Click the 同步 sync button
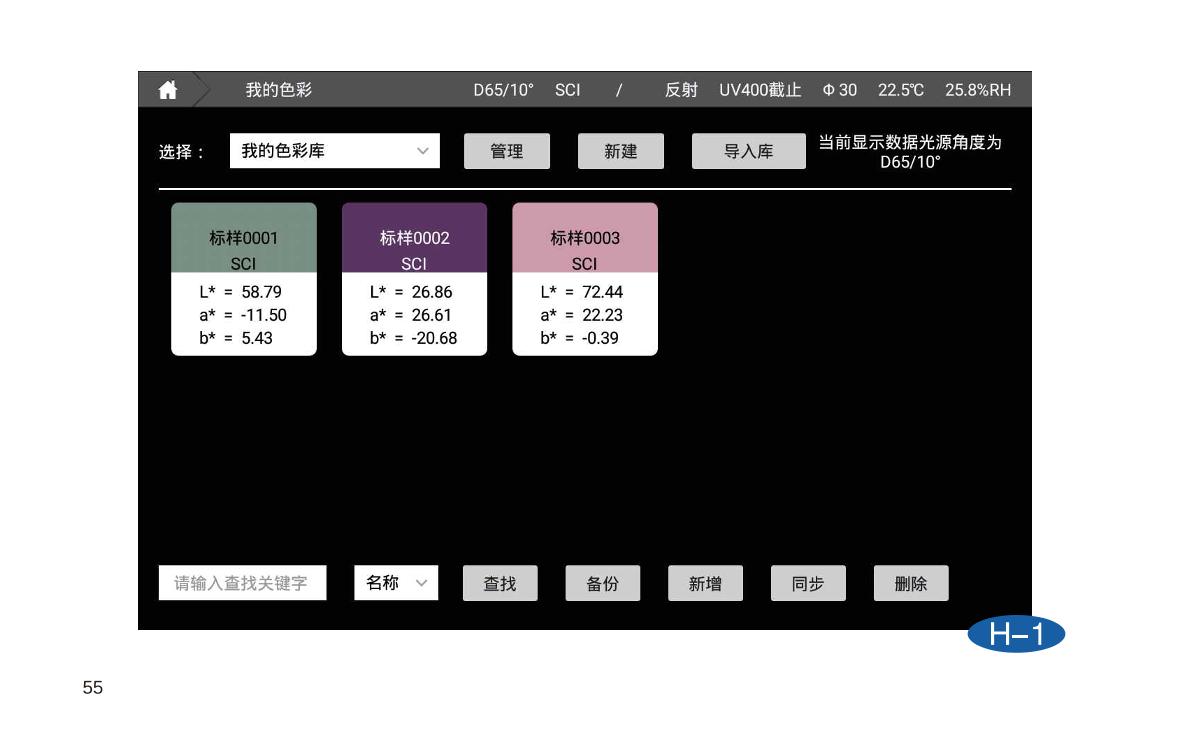Screen dimensions: 1200x748 click(x=808, y=583)
